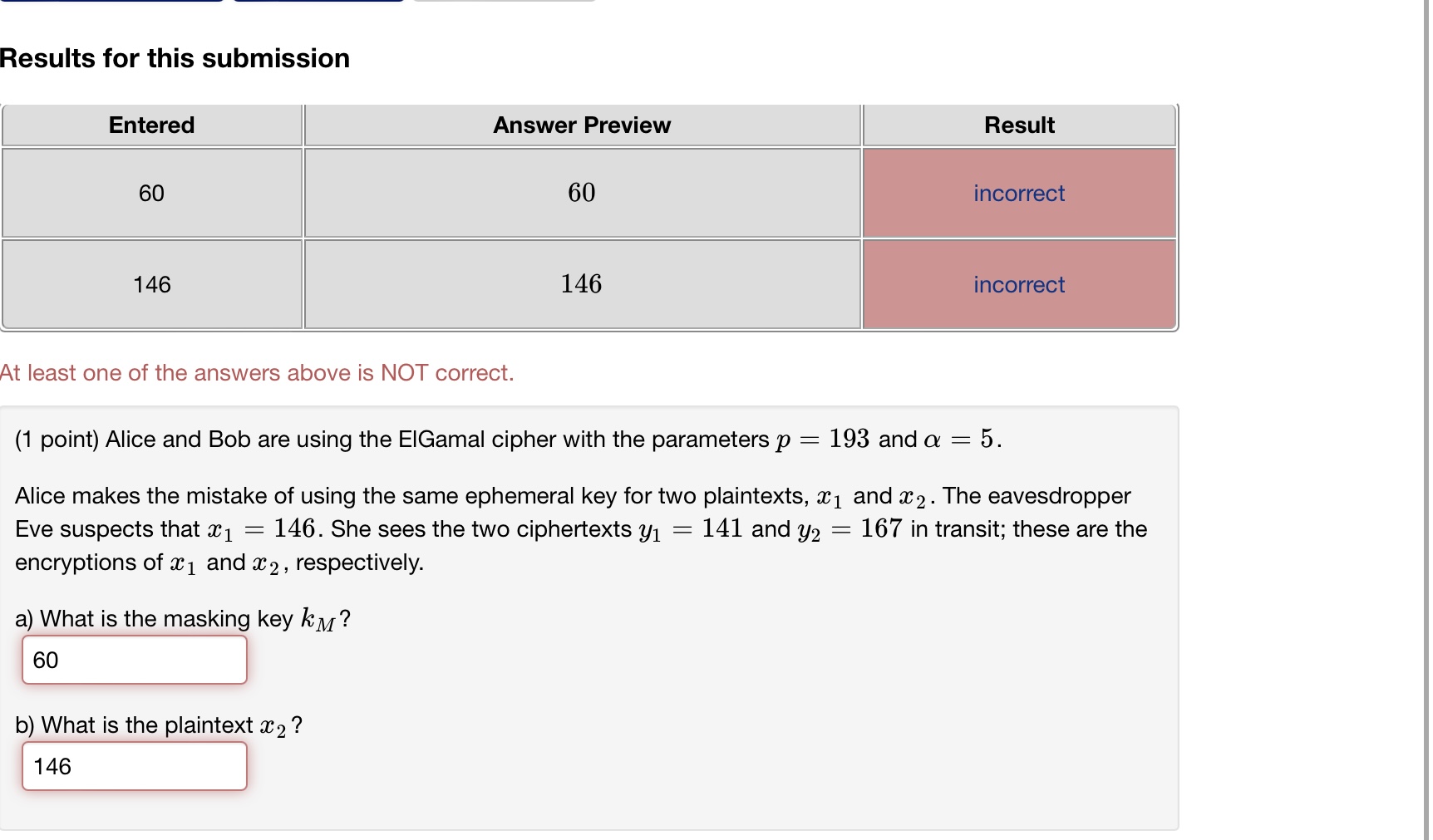Click the Entered cell showing 60
This screenshot has width=1433, height=840.
(150, 193)
